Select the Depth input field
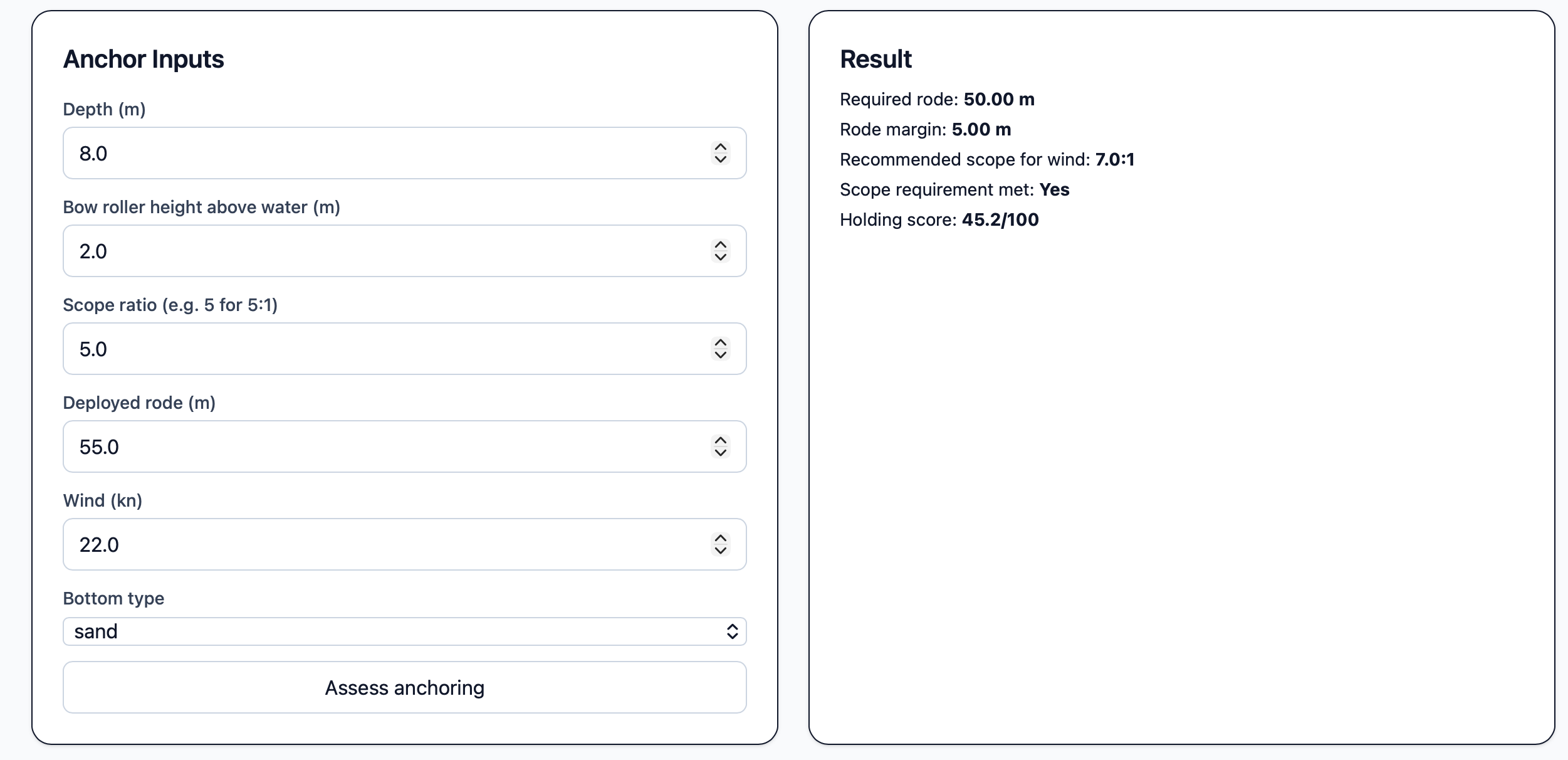 (x=376, y=153)
